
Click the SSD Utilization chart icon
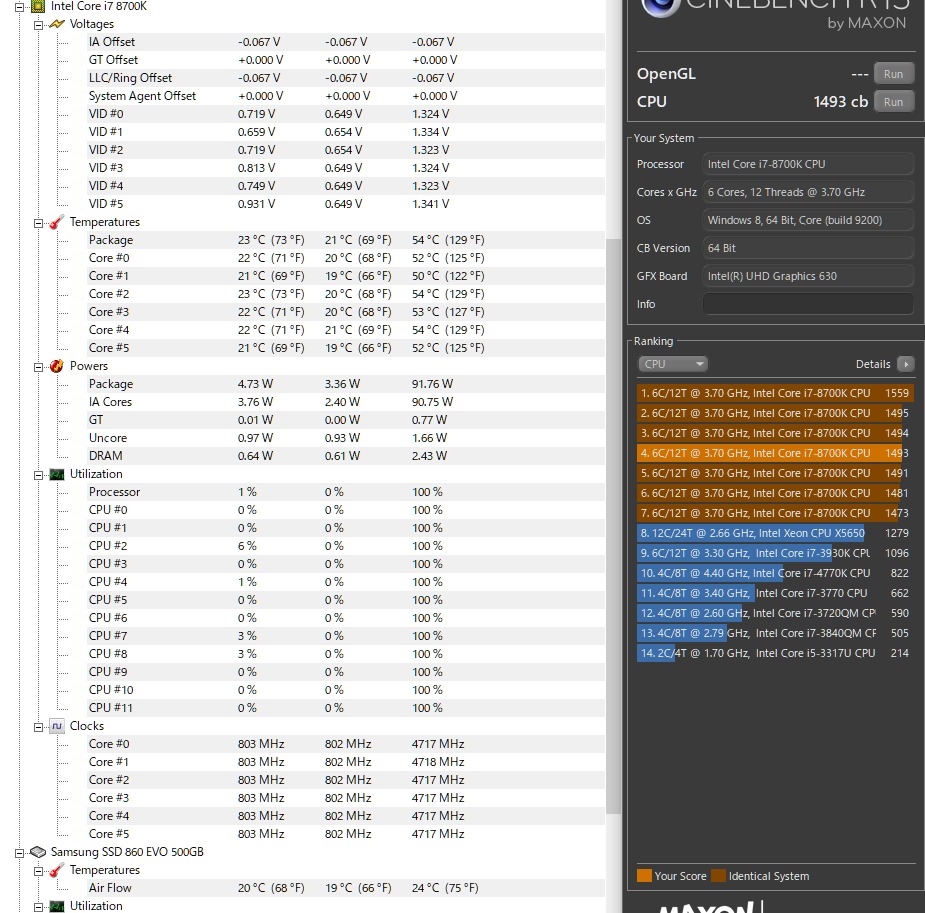click(x=57, y=907)
